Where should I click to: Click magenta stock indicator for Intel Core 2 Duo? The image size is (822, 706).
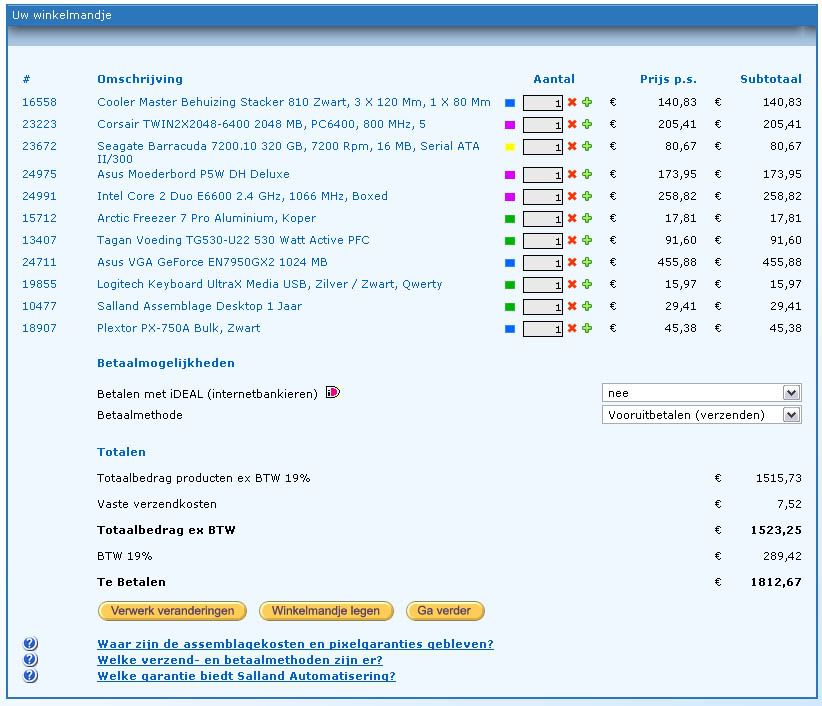pyautogui.click(x=510, y=197)
